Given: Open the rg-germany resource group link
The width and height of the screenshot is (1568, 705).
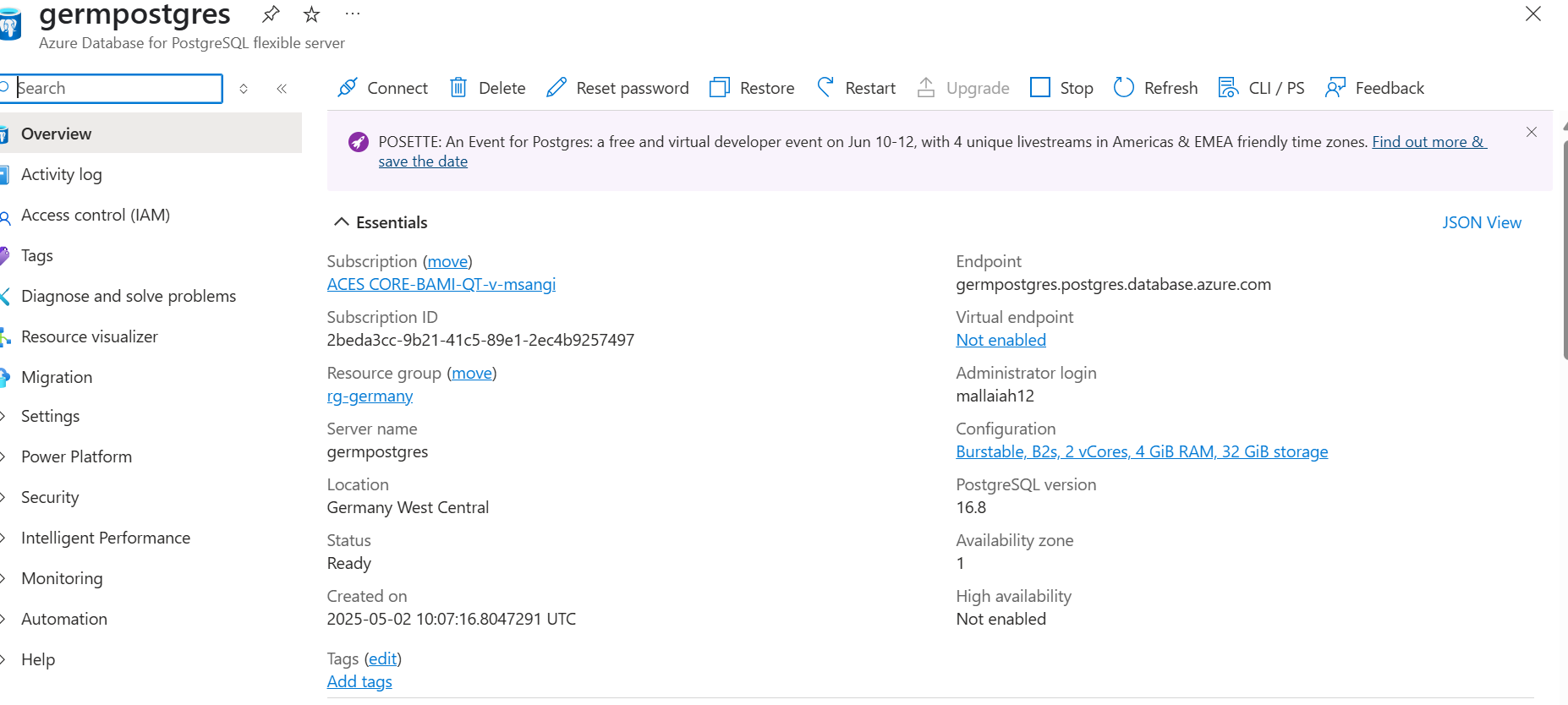Looking at the screenshot, I should [x=370, y=396].
